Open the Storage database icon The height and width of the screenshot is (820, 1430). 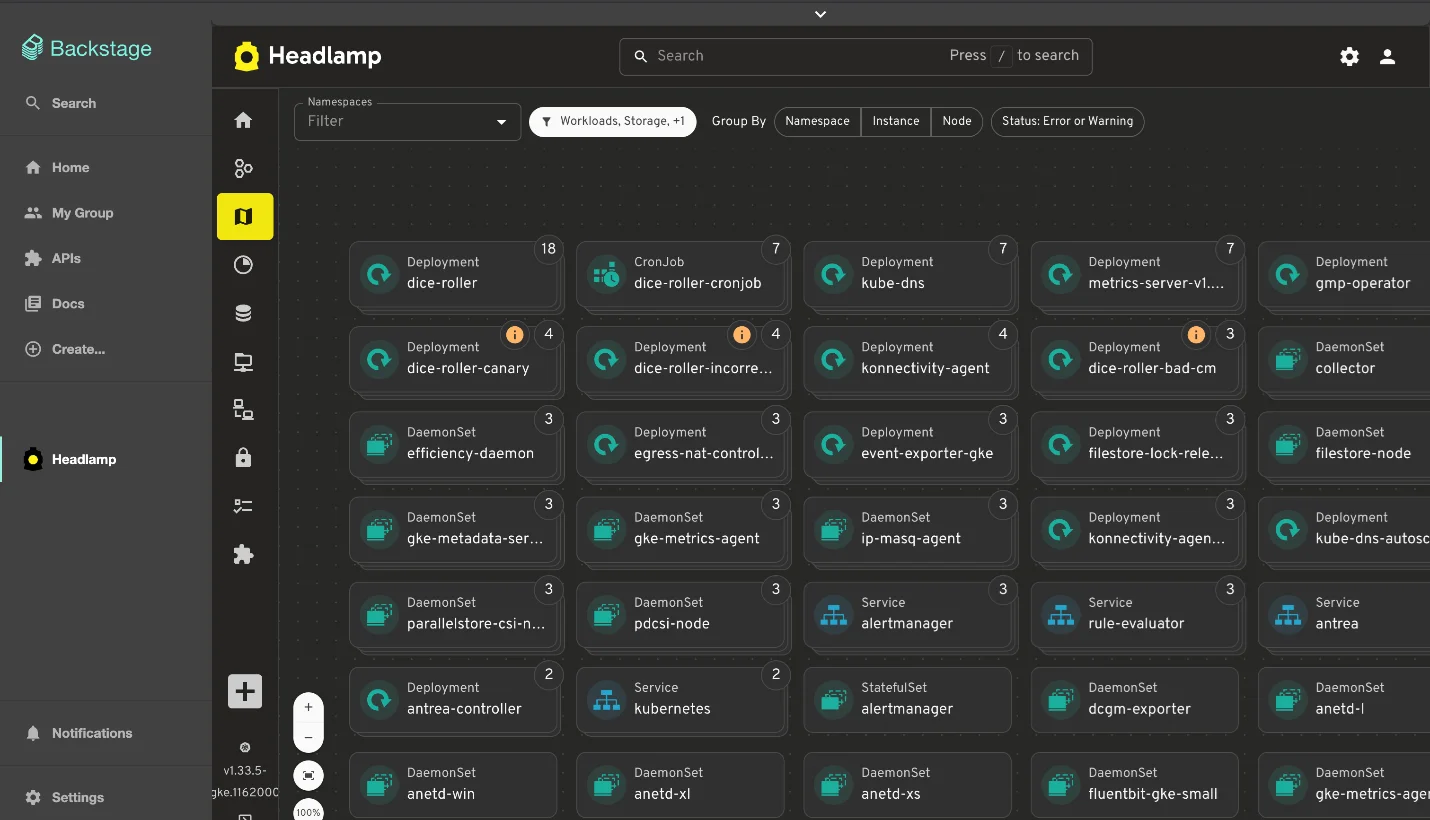coord(243,312)
